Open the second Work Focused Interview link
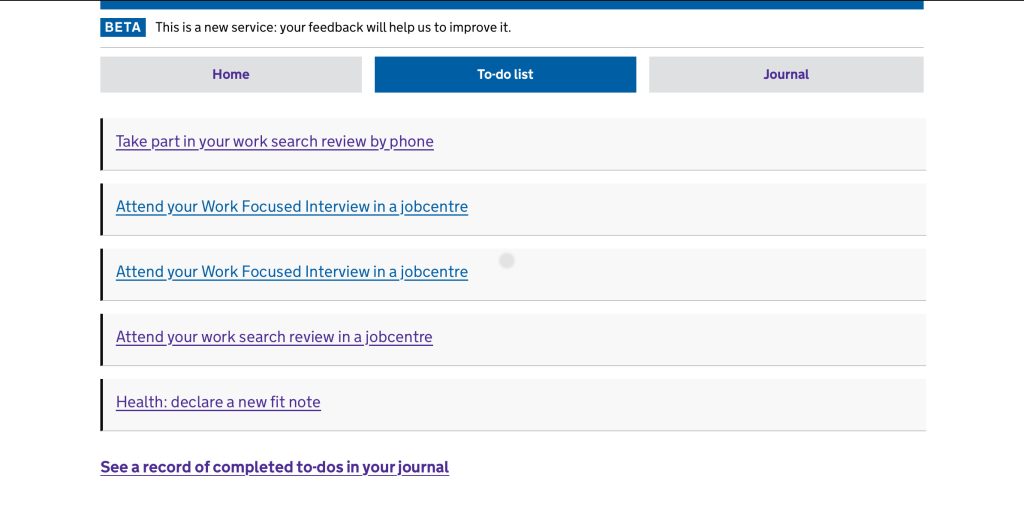The height and width of the screenshot is (523, 1024). tap(292, 272)
